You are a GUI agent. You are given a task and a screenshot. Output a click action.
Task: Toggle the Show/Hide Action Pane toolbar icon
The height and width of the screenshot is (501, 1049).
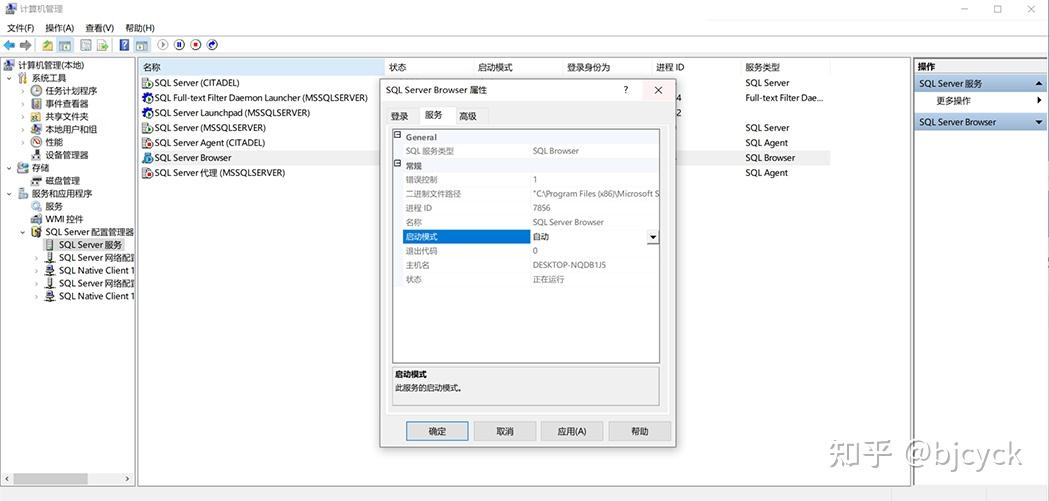(141, 45)
